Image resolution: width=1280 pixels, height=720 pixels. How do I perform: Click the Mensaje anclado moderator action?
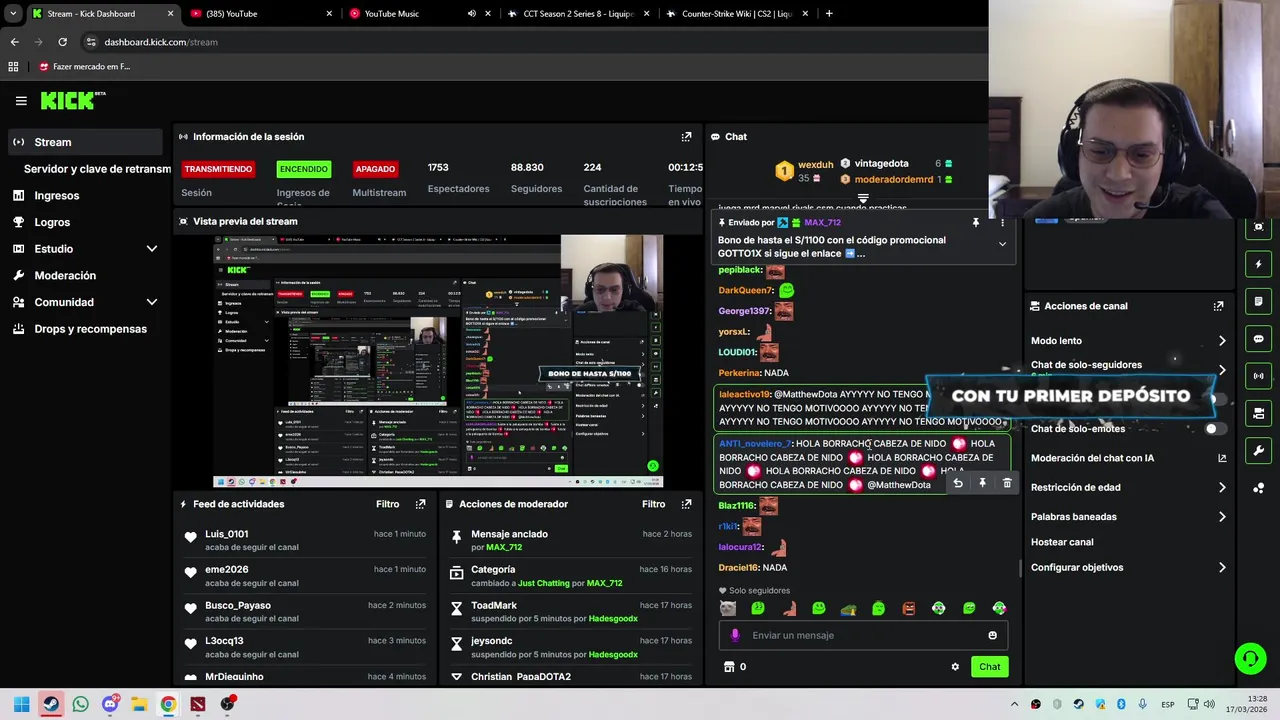point(509,534)
